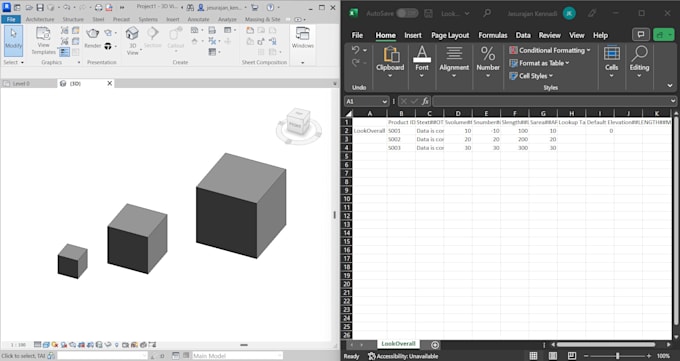Click the Revit application logo button
The image size is (680, 361).
point(6,7)
